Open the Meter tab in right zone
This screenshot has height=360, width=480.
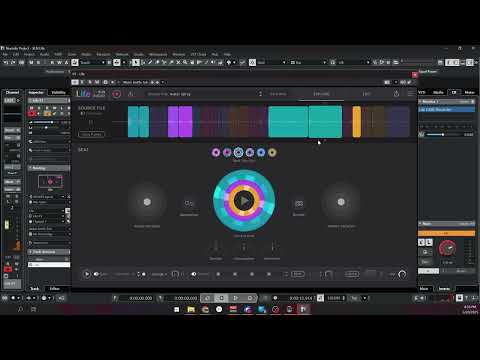coord(469,92)
